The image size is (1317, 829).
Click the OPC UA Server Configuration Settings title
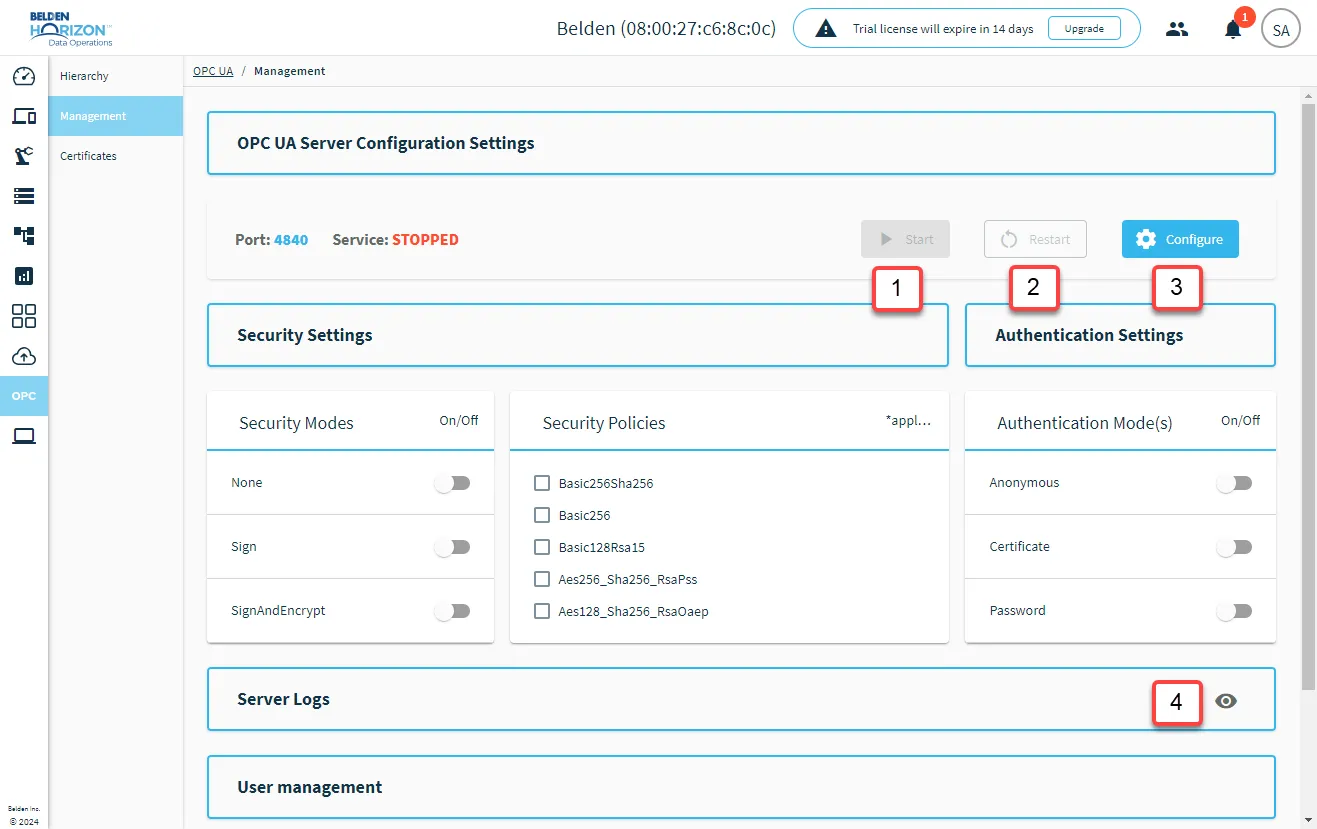pyautogui.click(x=386, y=143)
